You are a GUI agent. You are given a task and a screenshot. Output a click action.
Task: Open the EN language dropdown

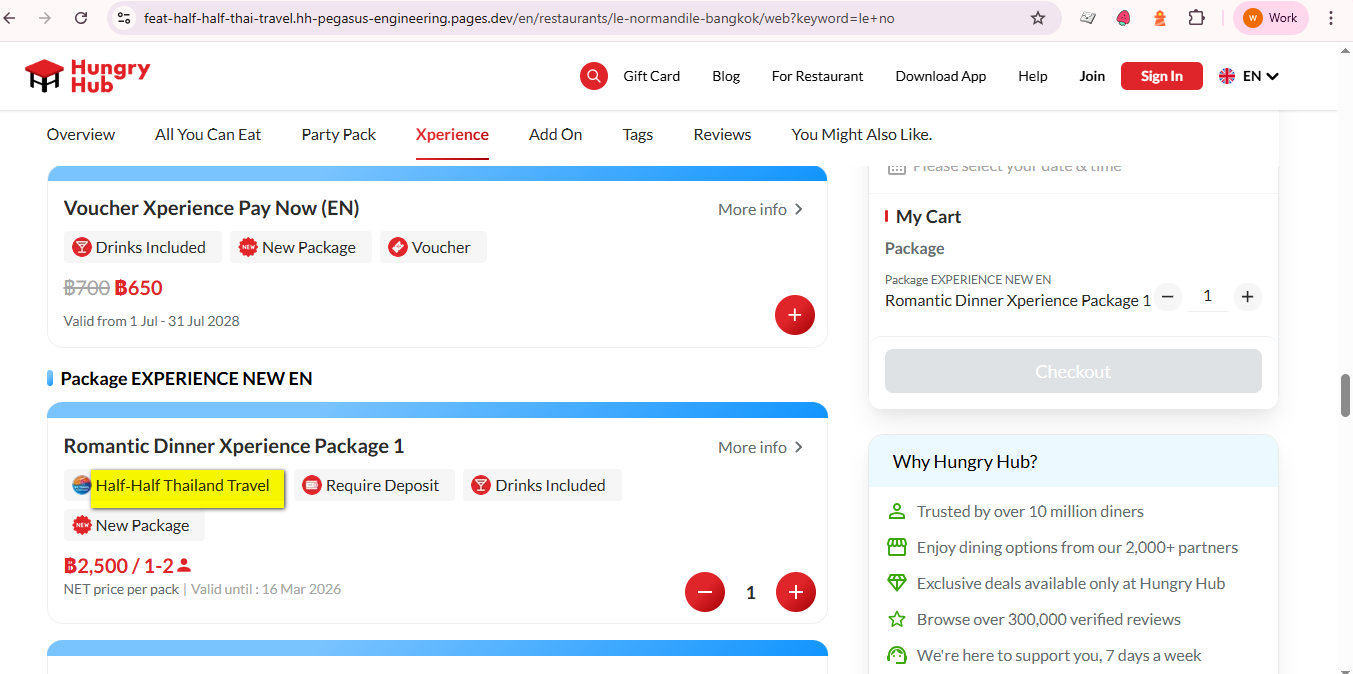[1249, 76]
